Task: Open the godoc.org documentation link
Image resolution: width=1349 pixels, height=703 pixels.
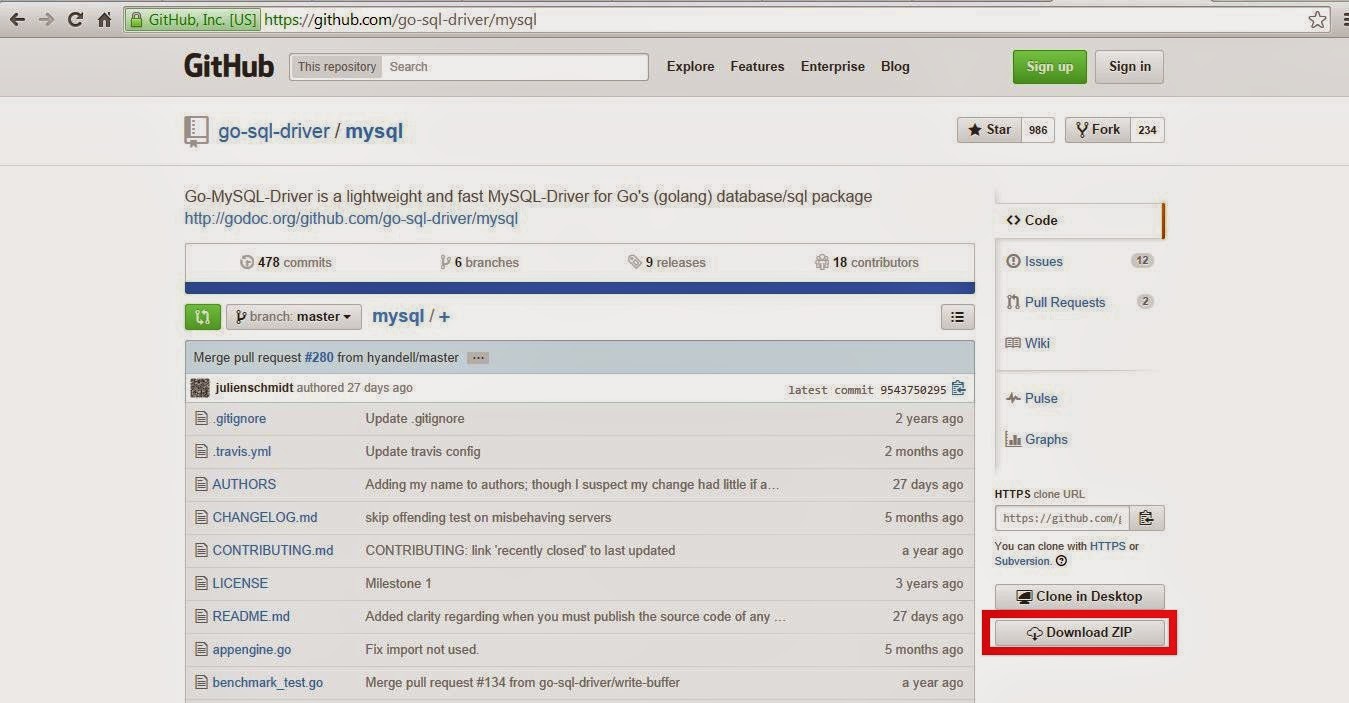Action: [351, 218]
